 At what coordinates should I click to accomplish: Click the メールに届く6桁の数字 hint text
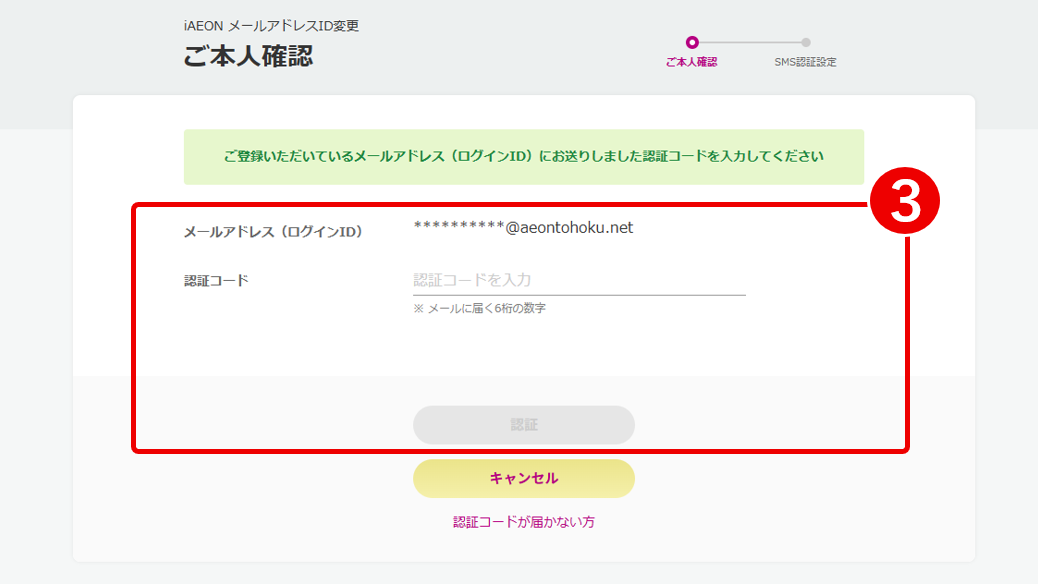click(x=479, y=309)
